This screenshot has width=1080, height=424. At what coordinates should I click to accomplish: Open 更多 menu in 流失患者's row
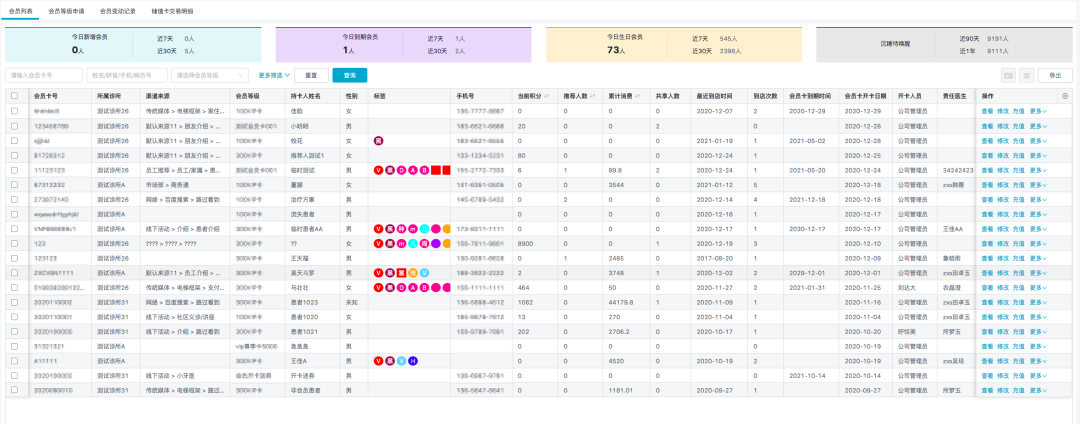1038,214
